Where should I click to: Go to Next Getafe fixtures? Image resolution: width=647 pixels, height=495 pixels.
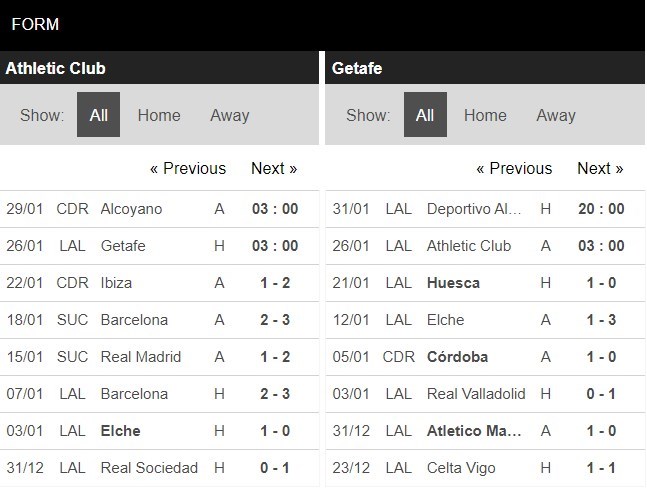(600, 169)
